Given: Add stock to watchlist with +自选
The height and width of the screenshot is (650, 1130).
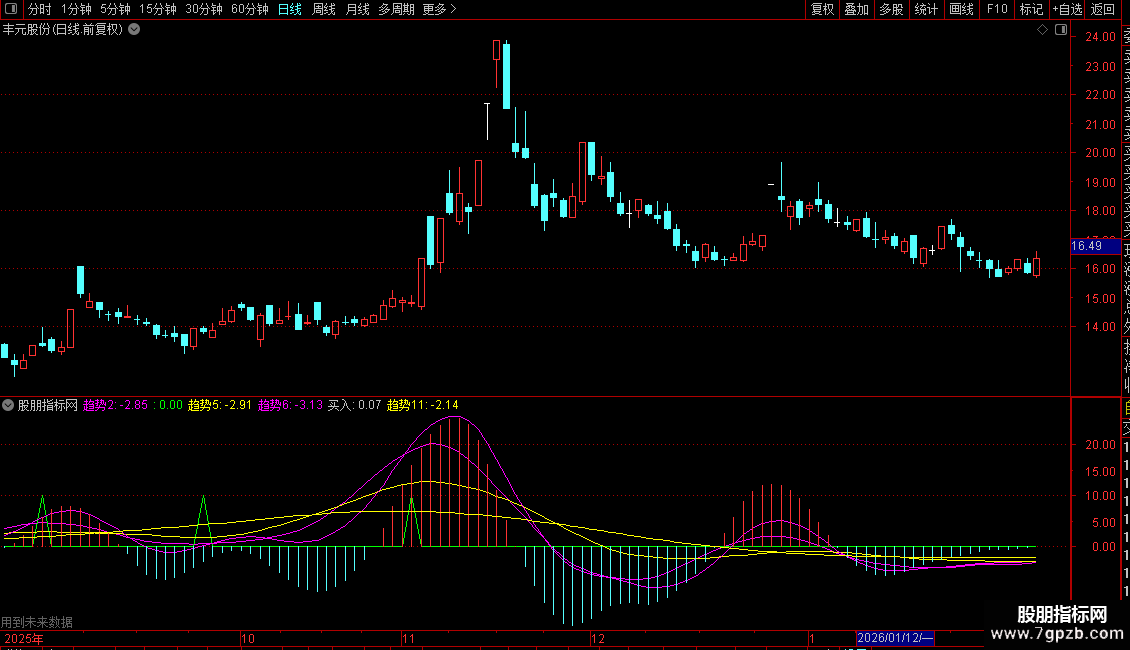Looking at the screenshot, I should (1067, 10).
